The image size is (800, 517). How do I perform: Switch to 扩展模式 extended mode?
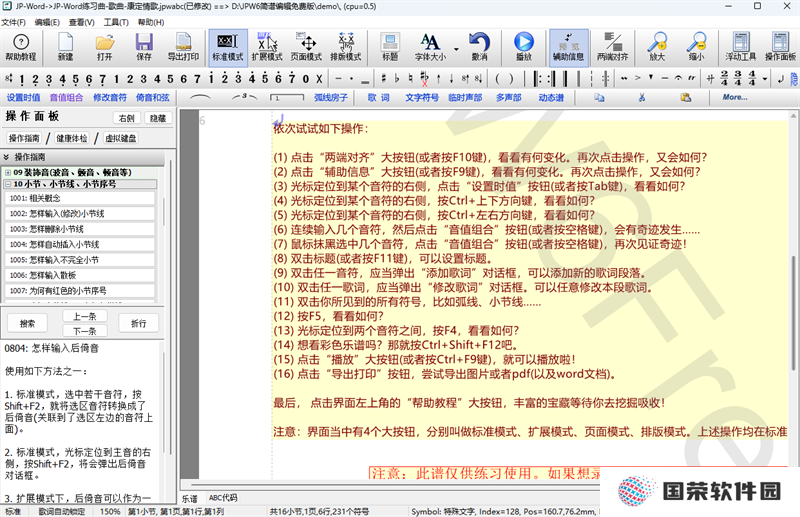point(267,47)
